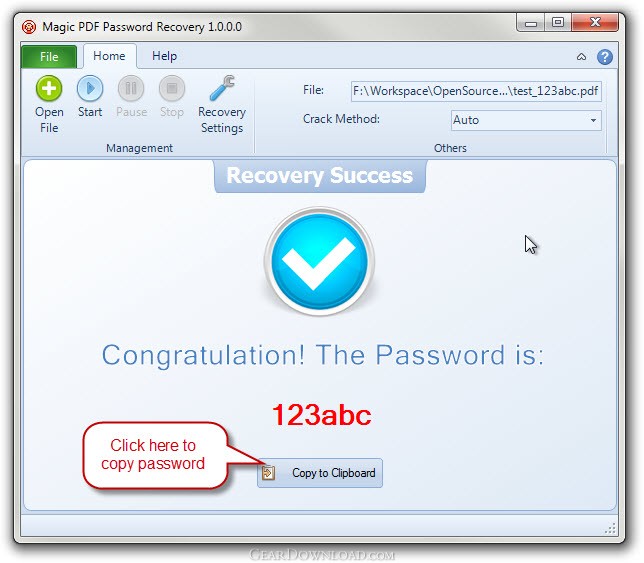Start password recovery with the Start icon
The width and height of the screenshot is (644, 563).
[90, 88]
